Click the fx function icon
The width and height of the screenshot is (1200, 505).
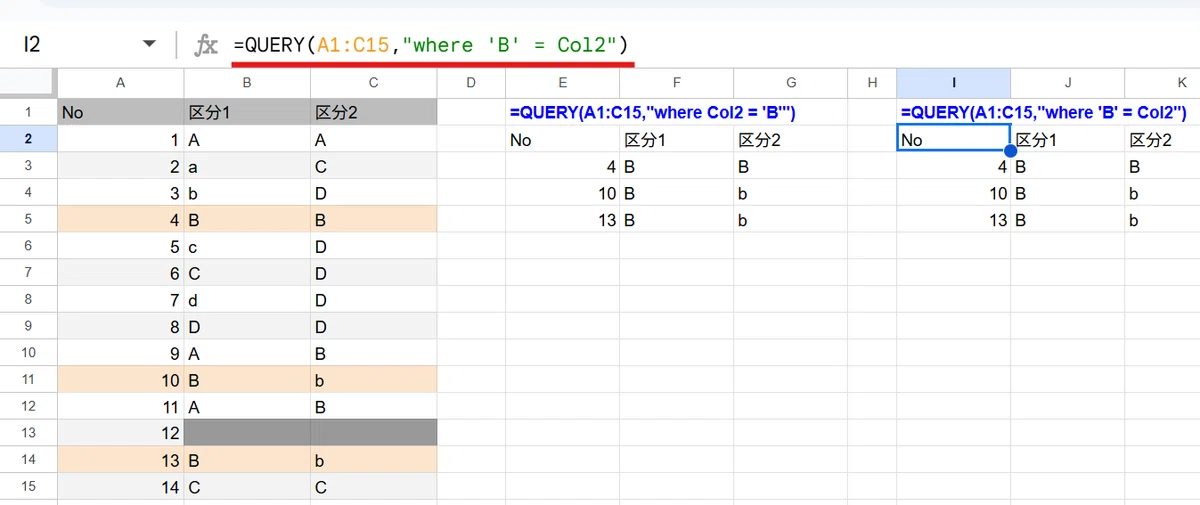click(206, 45)
